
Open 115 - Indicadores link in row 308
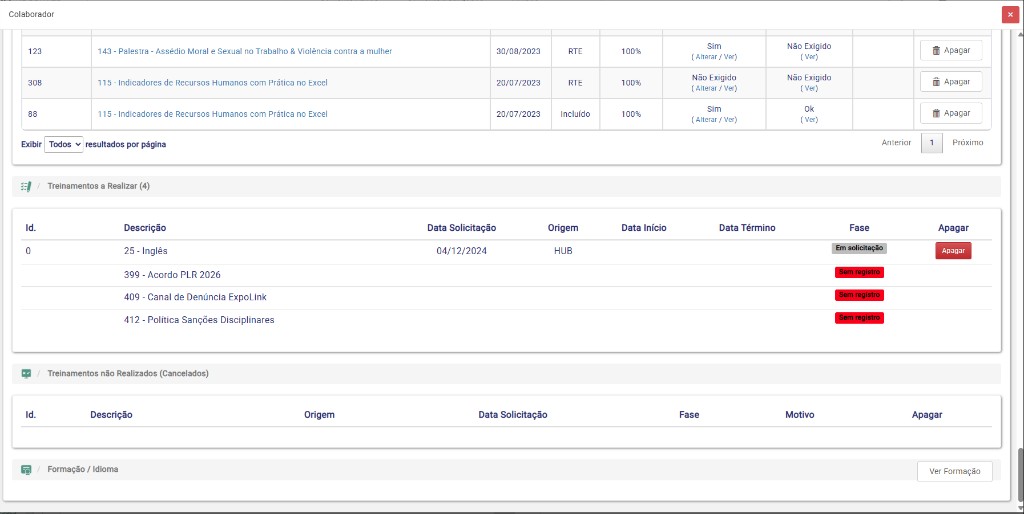(x=212, y=82)
